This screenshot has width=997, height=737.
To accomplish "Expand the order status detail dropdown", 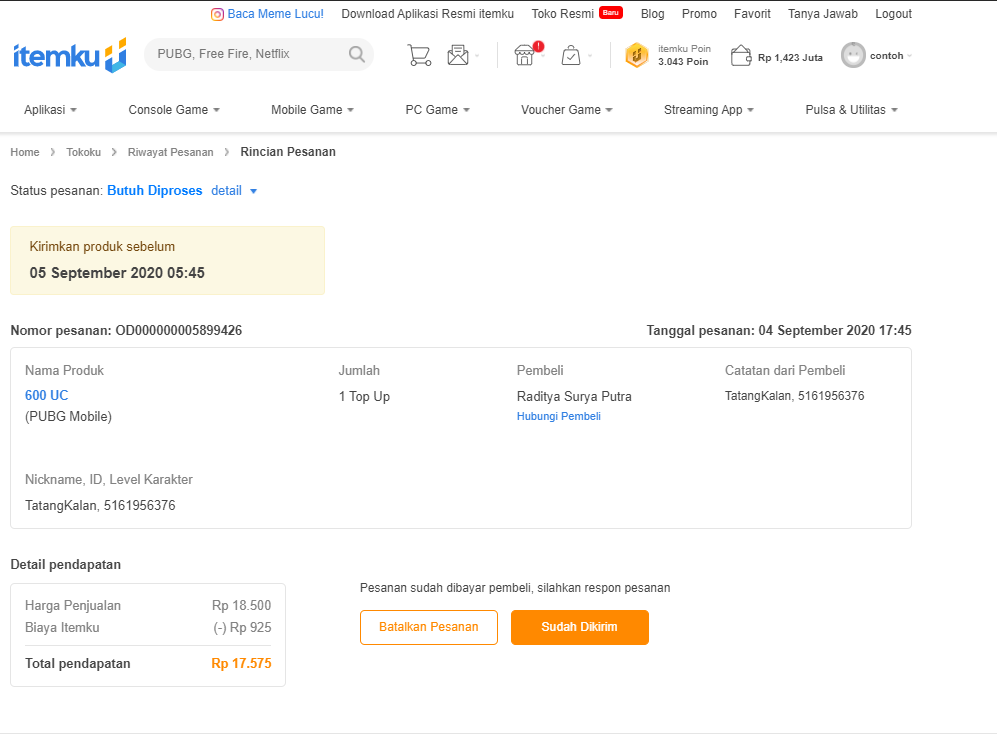I will [234, 191].
